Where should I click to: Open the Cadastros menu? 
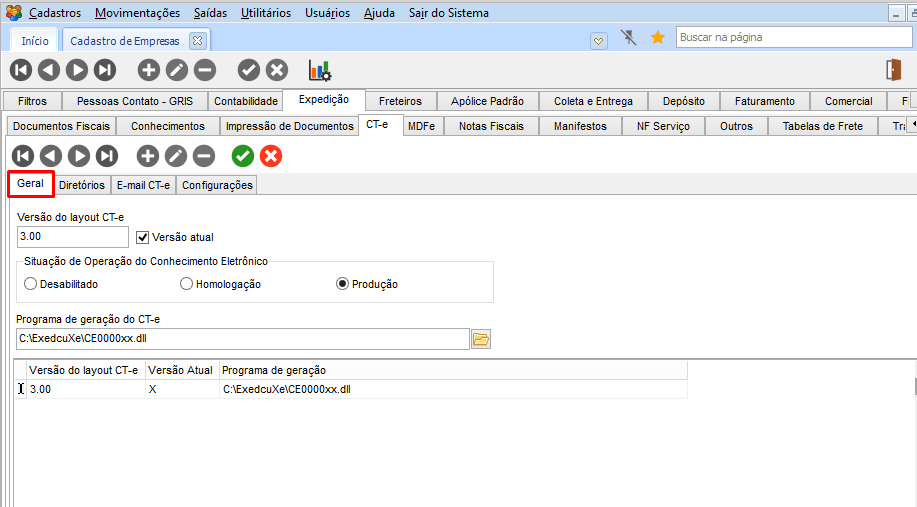click(55, 13)
